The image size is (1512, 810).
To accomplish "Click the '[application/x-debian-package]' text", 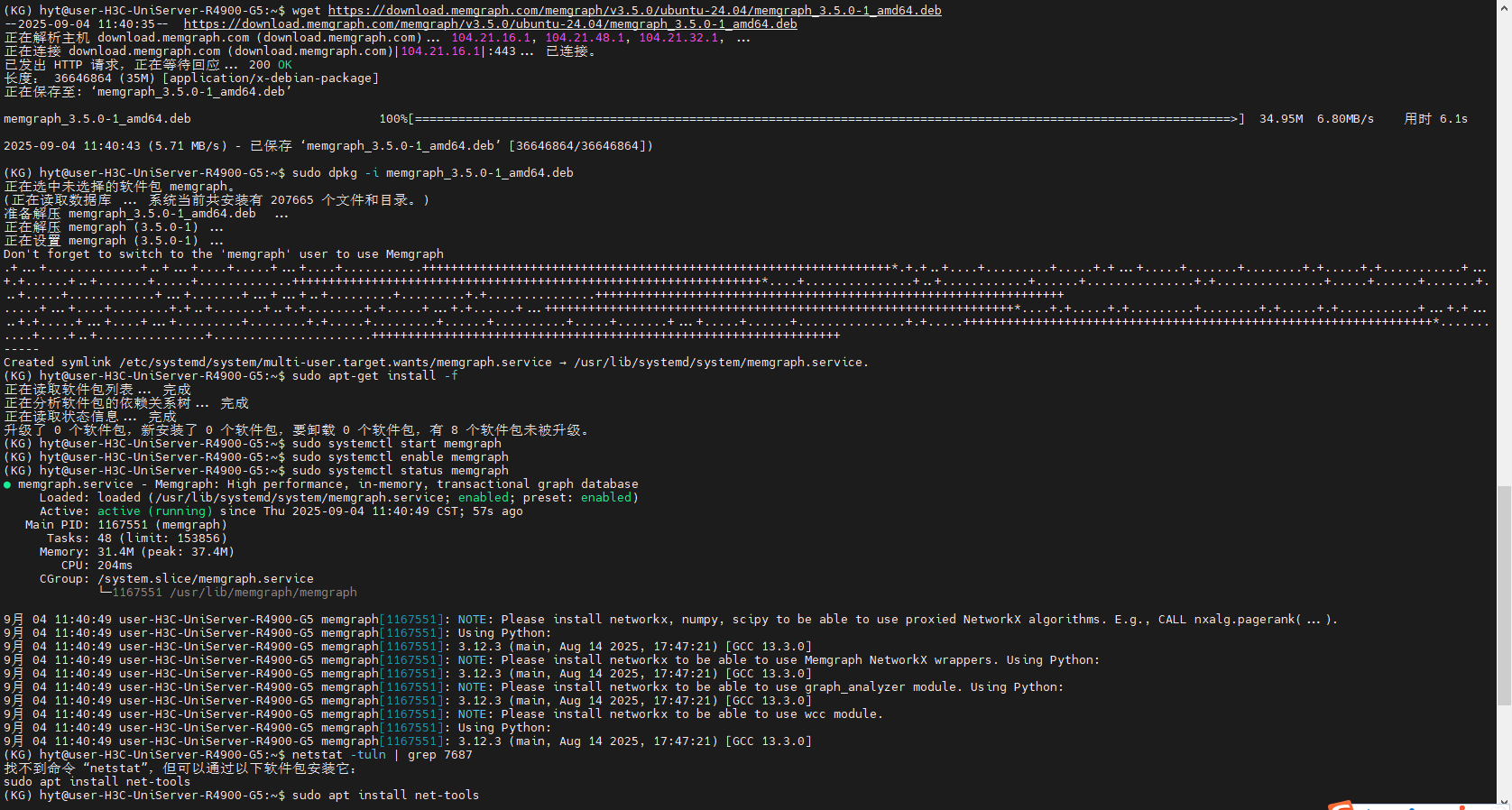I will pos(270,78).
